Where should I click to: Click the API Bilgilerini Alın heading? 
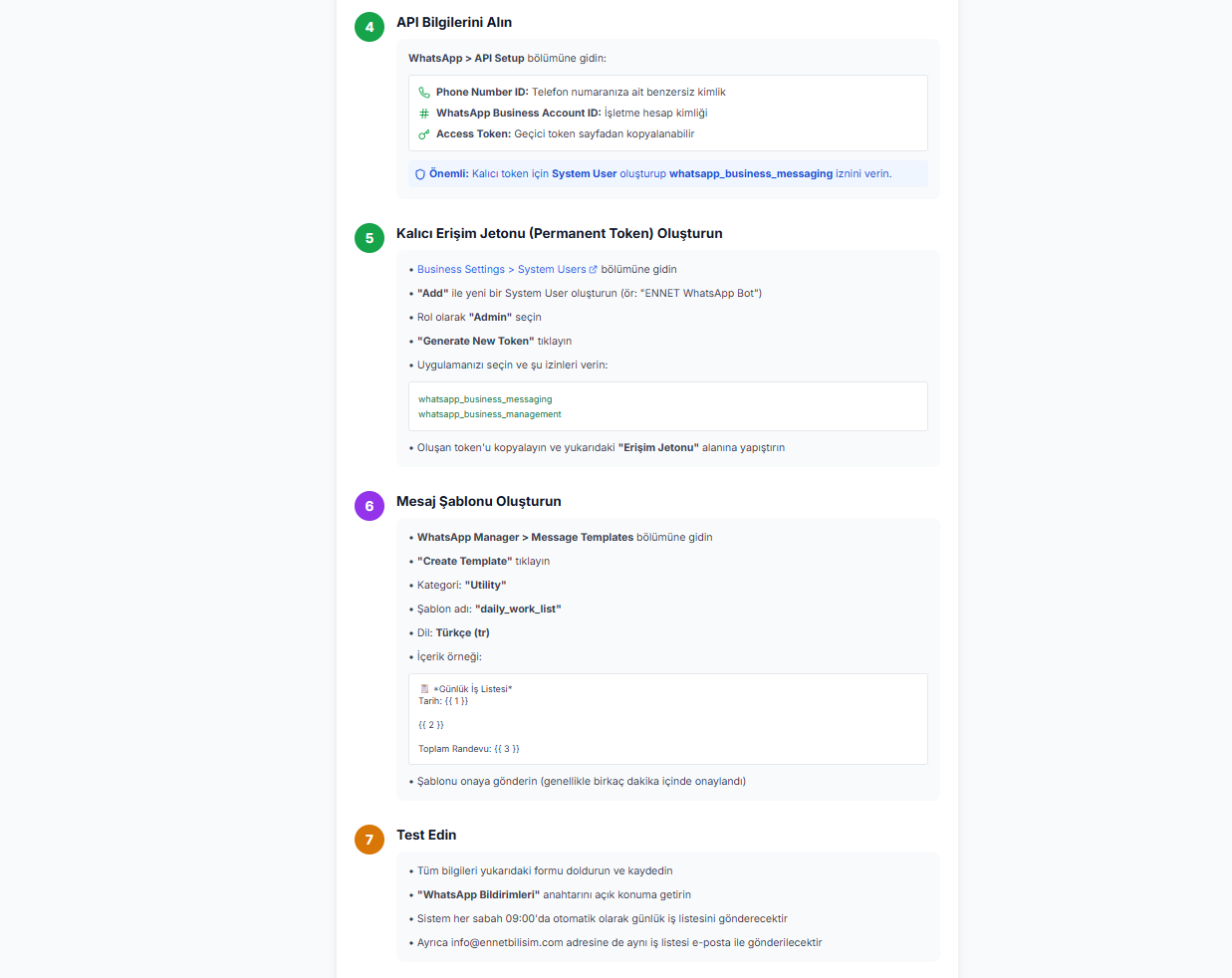tap(454, 22)
